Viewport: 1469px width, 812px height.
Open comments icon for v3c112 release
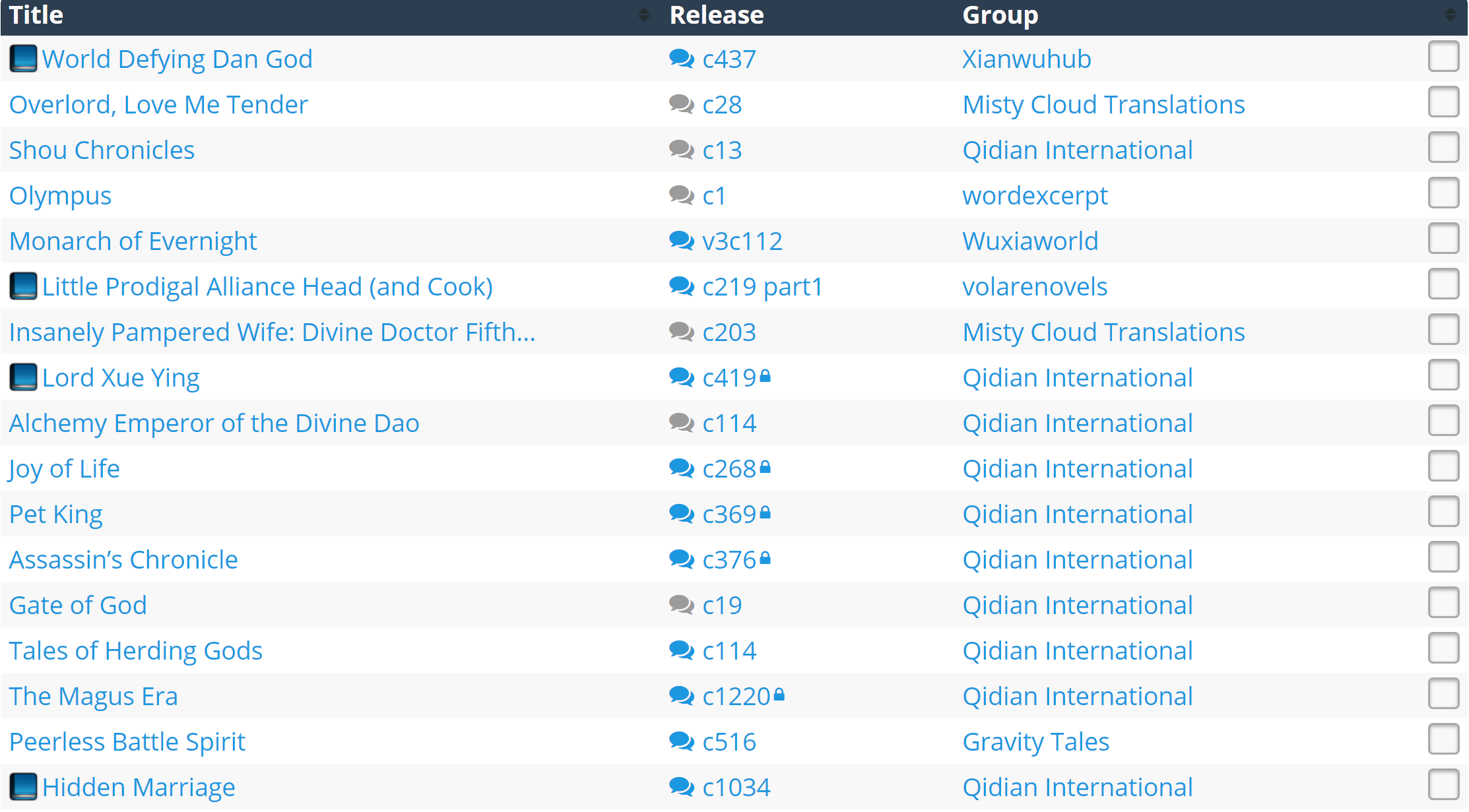tap(681, 241)
